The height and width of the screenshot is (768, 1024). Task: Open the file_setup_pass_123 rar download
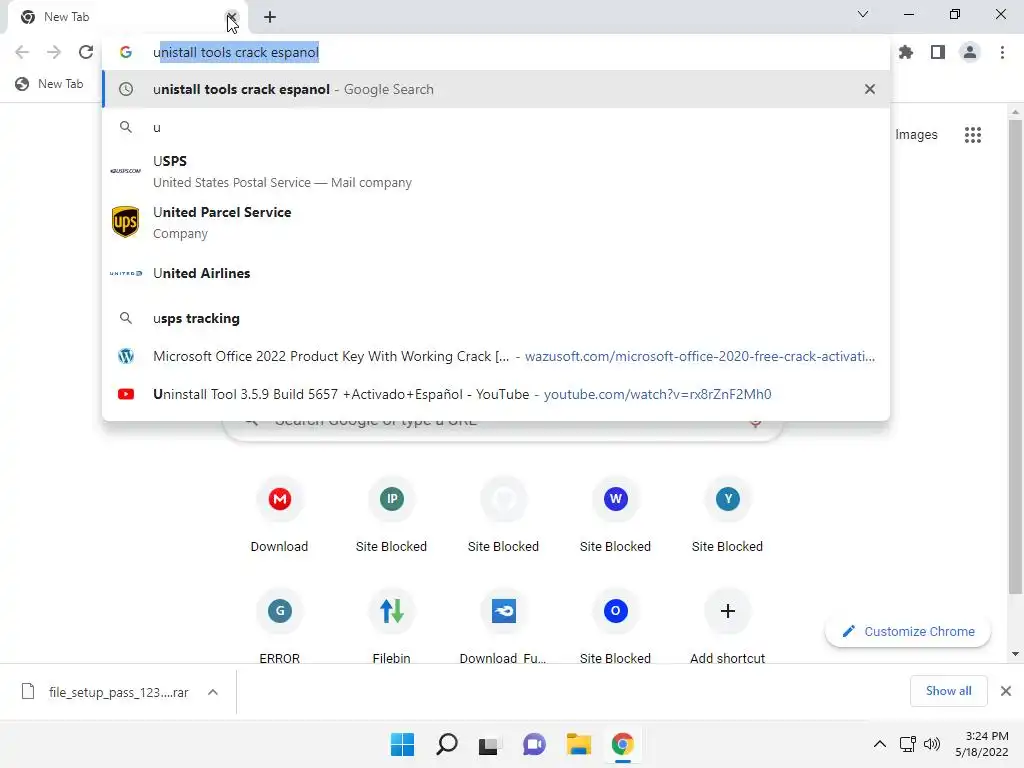pyautogui.click(x=104, y=692)
